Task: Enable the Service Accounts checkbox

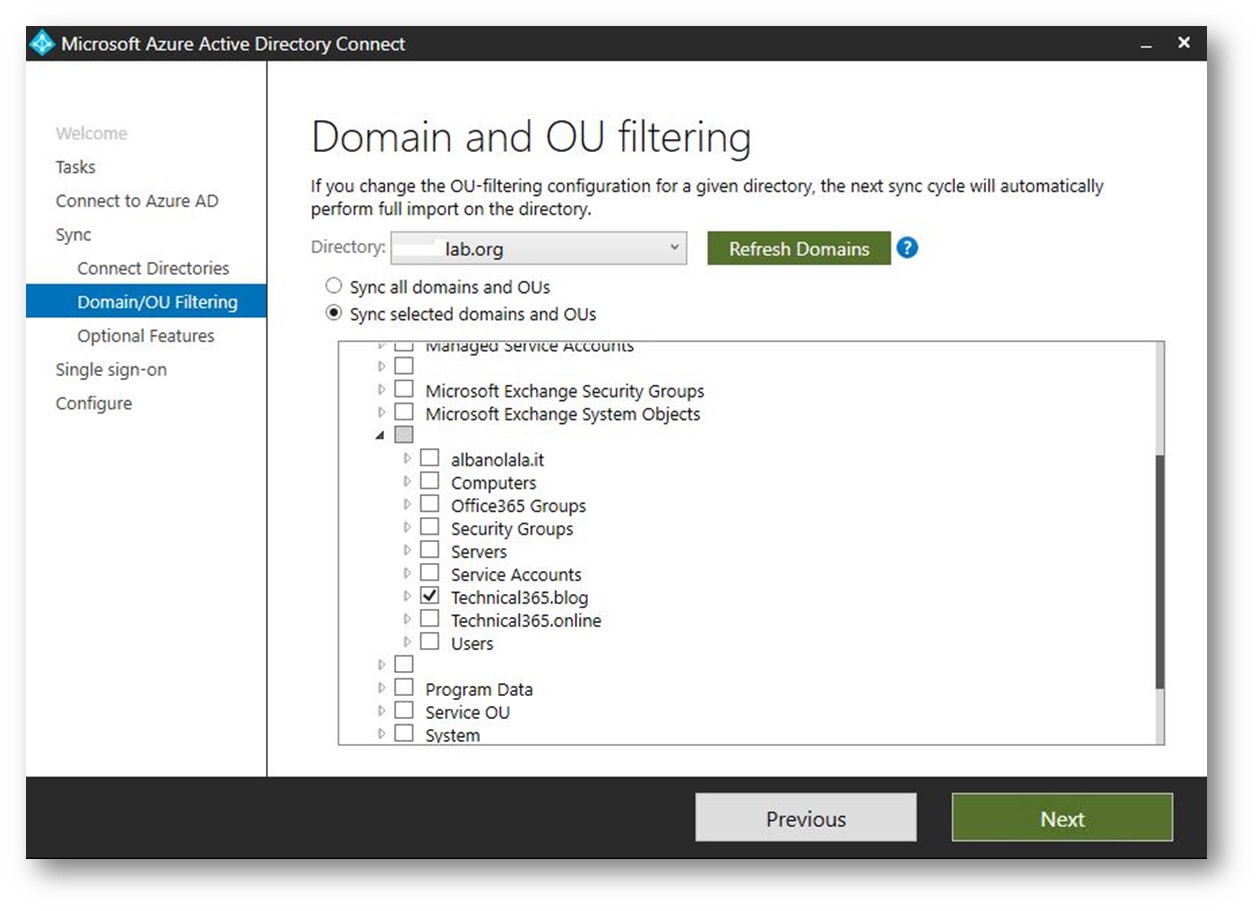Action: point(430,573)
